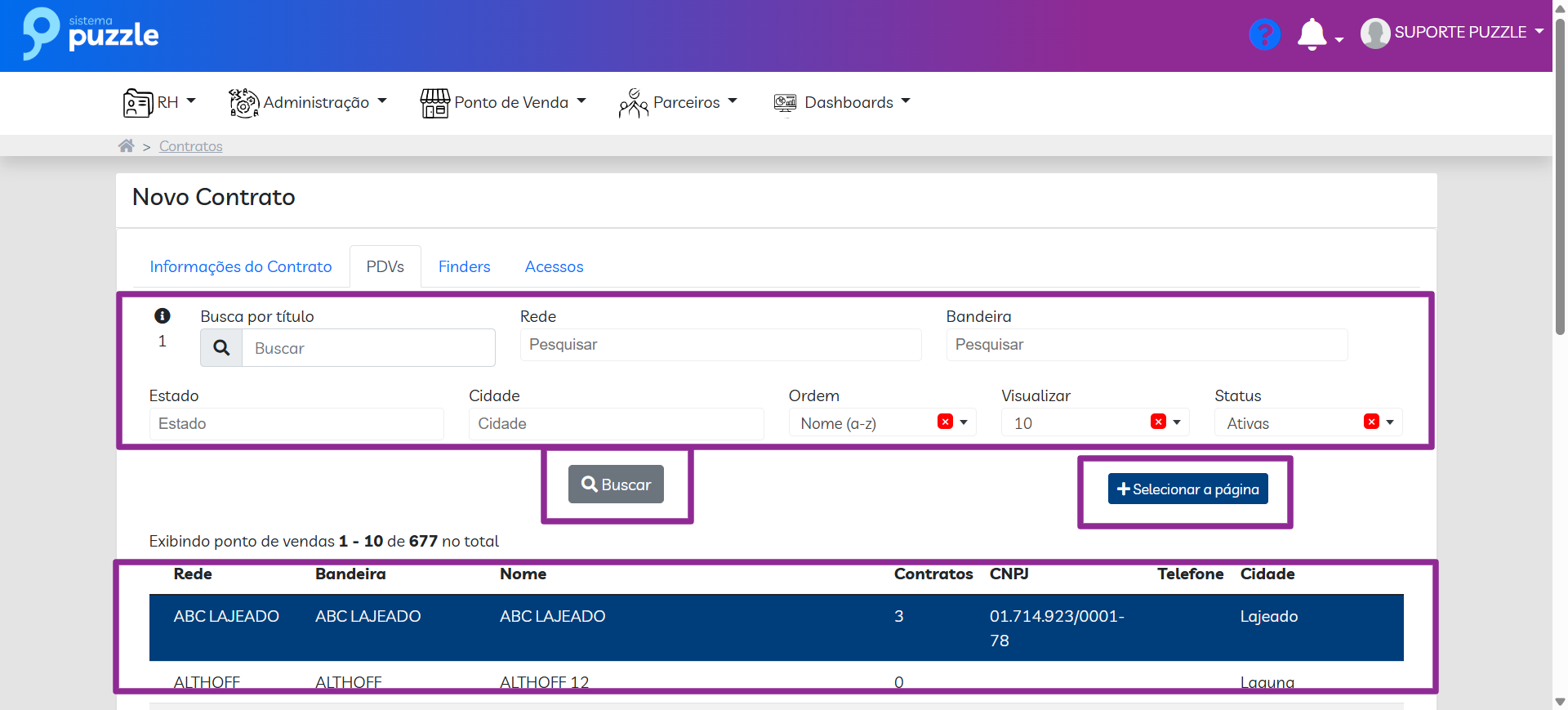The image size is (1568, 710).
Task: Clear the Ativas status with red X
Action: tap(1371, 422)
